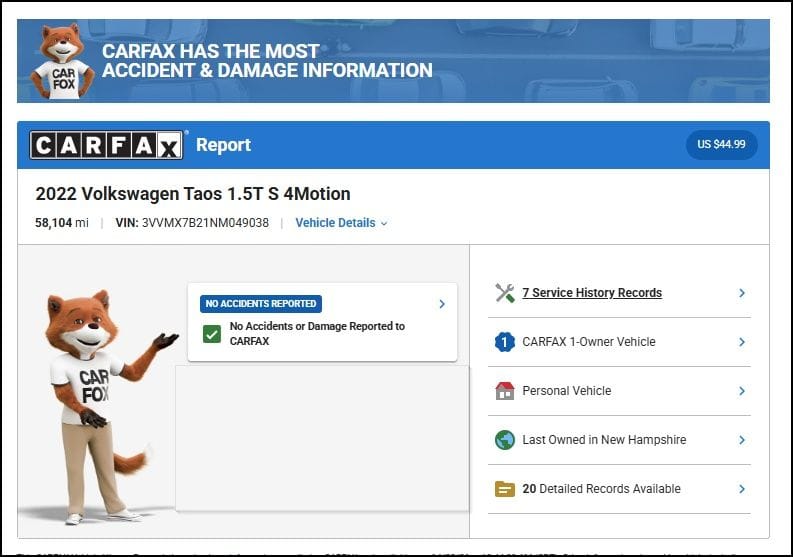This screenshot has width=793, height=557.
Task: Open chevron for Personal Vehicle row
Action: click(742, 391)
